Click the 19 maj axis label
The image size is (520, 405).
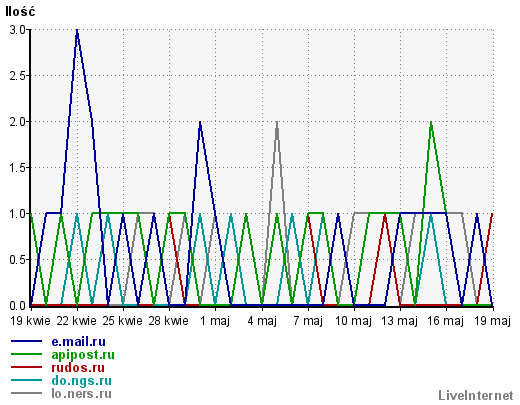(x=492, y=321)
